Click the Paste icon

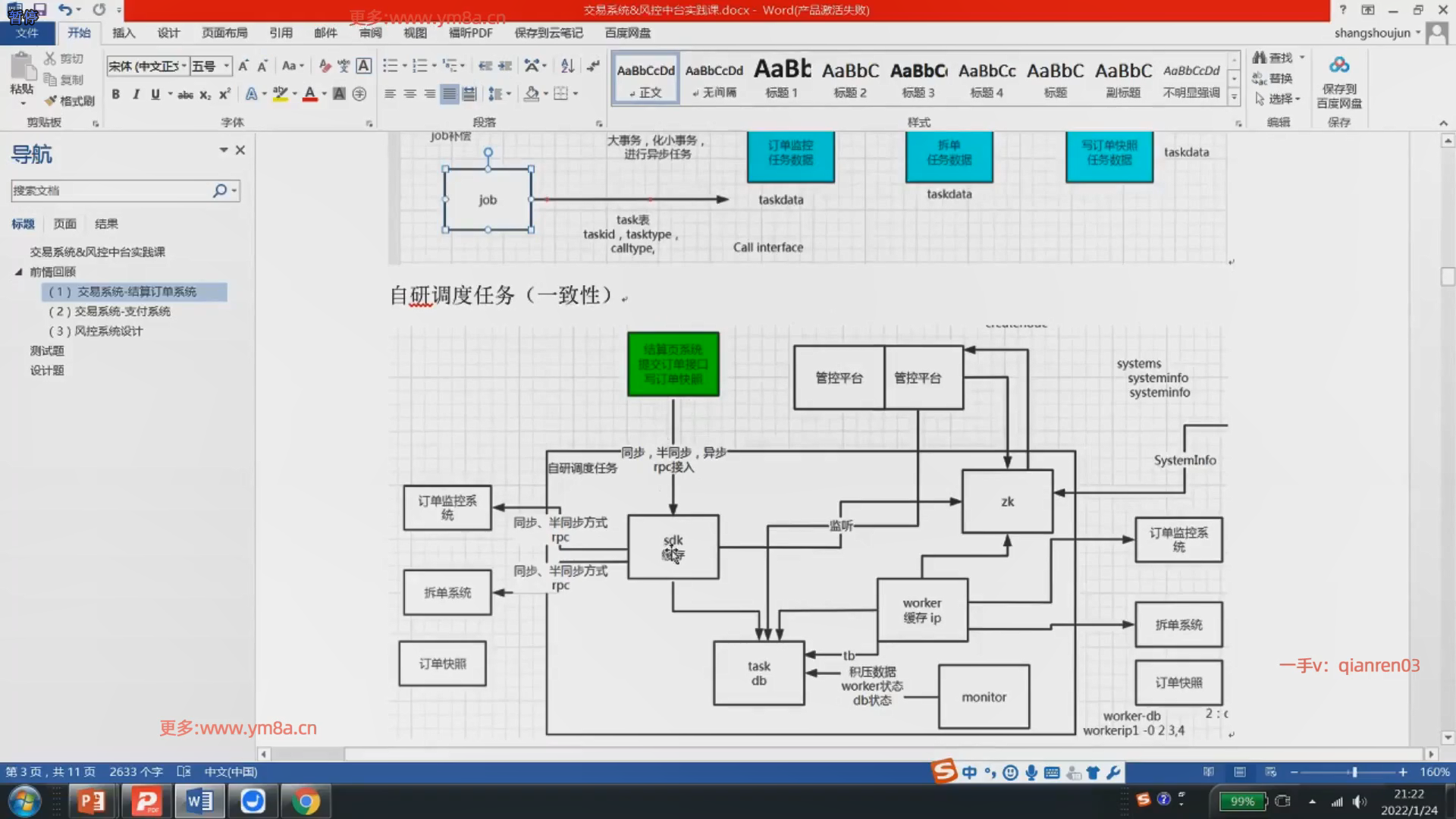(22, 68)
